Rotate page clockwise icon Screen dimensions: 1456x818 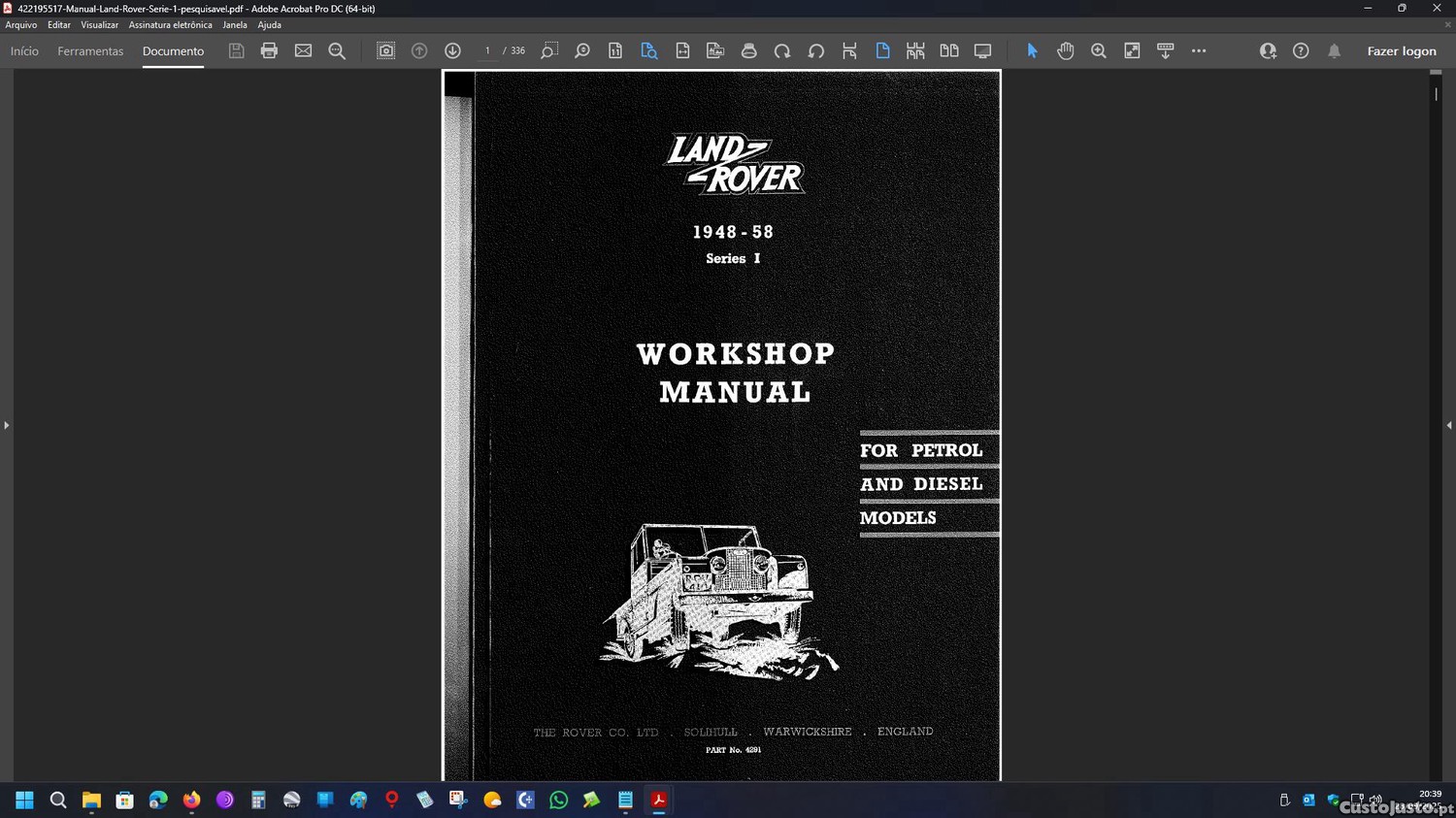[781, 51]
